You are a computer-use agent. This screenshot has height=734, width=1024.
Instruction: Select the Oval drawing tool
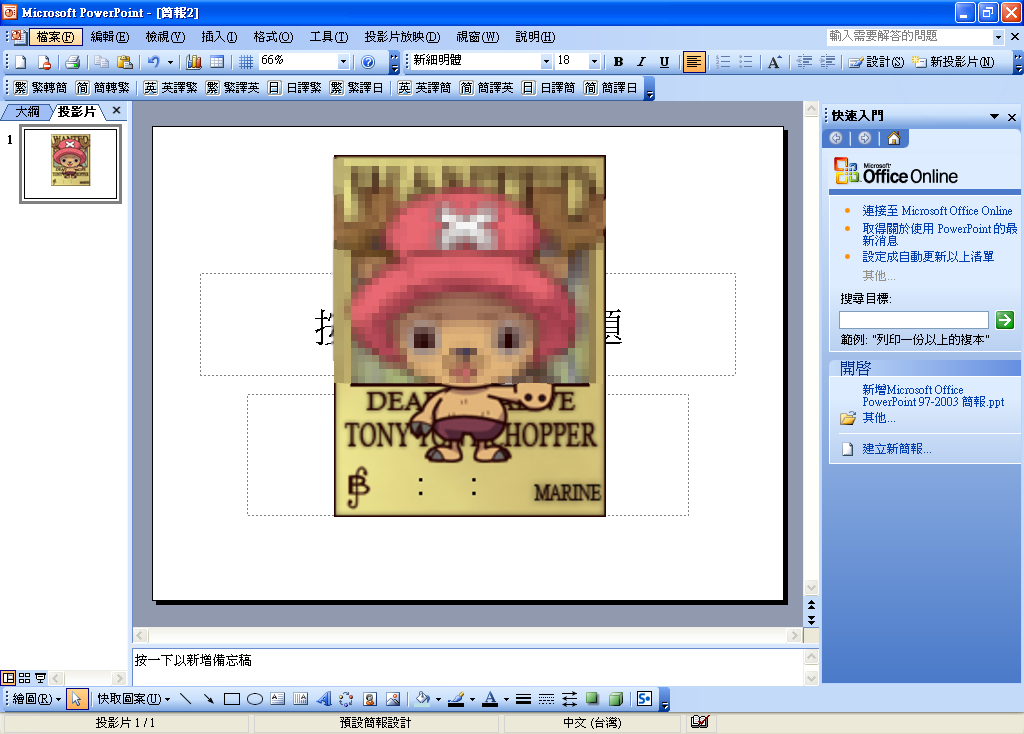(255, 699)
